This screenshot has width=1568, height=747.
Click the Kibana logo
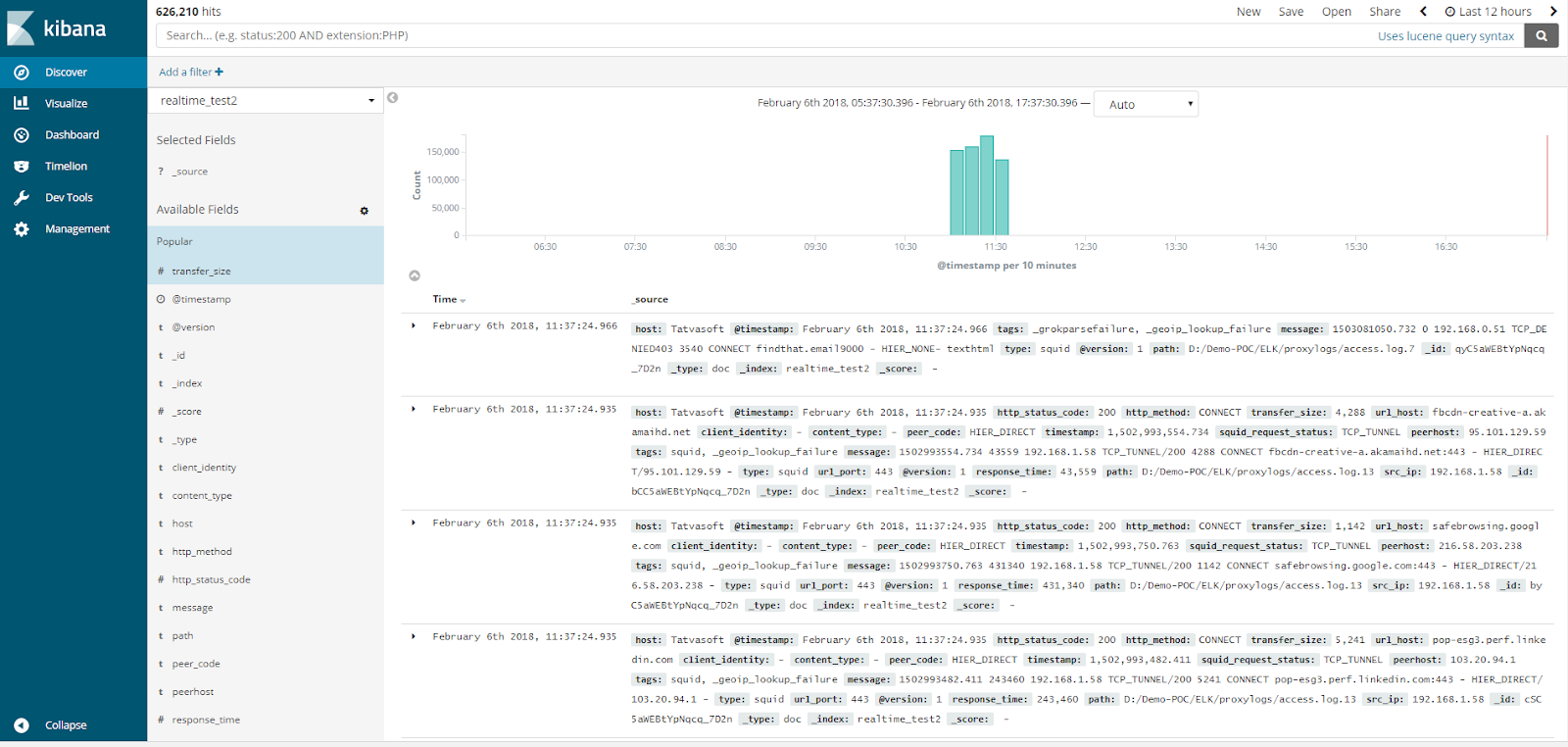pos(56,28)
